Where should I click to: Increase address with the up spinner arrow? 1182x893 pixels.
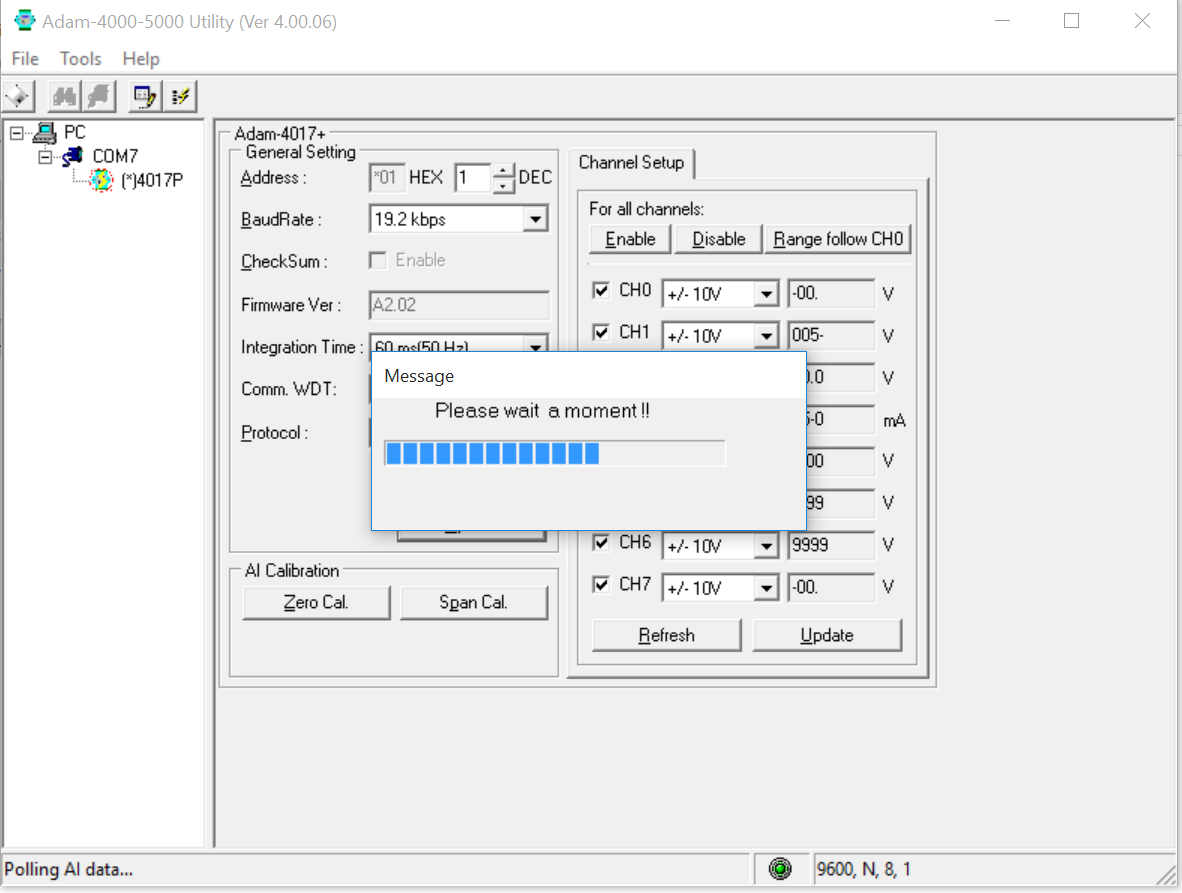(x=503, y=171)
